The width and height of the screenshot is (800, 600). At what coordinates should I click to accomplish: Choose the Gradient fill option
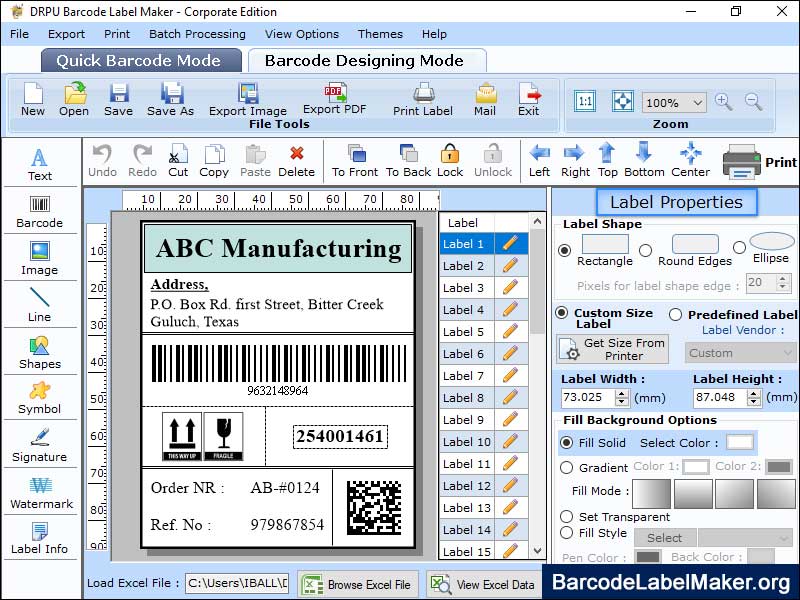tap(567, 467)
